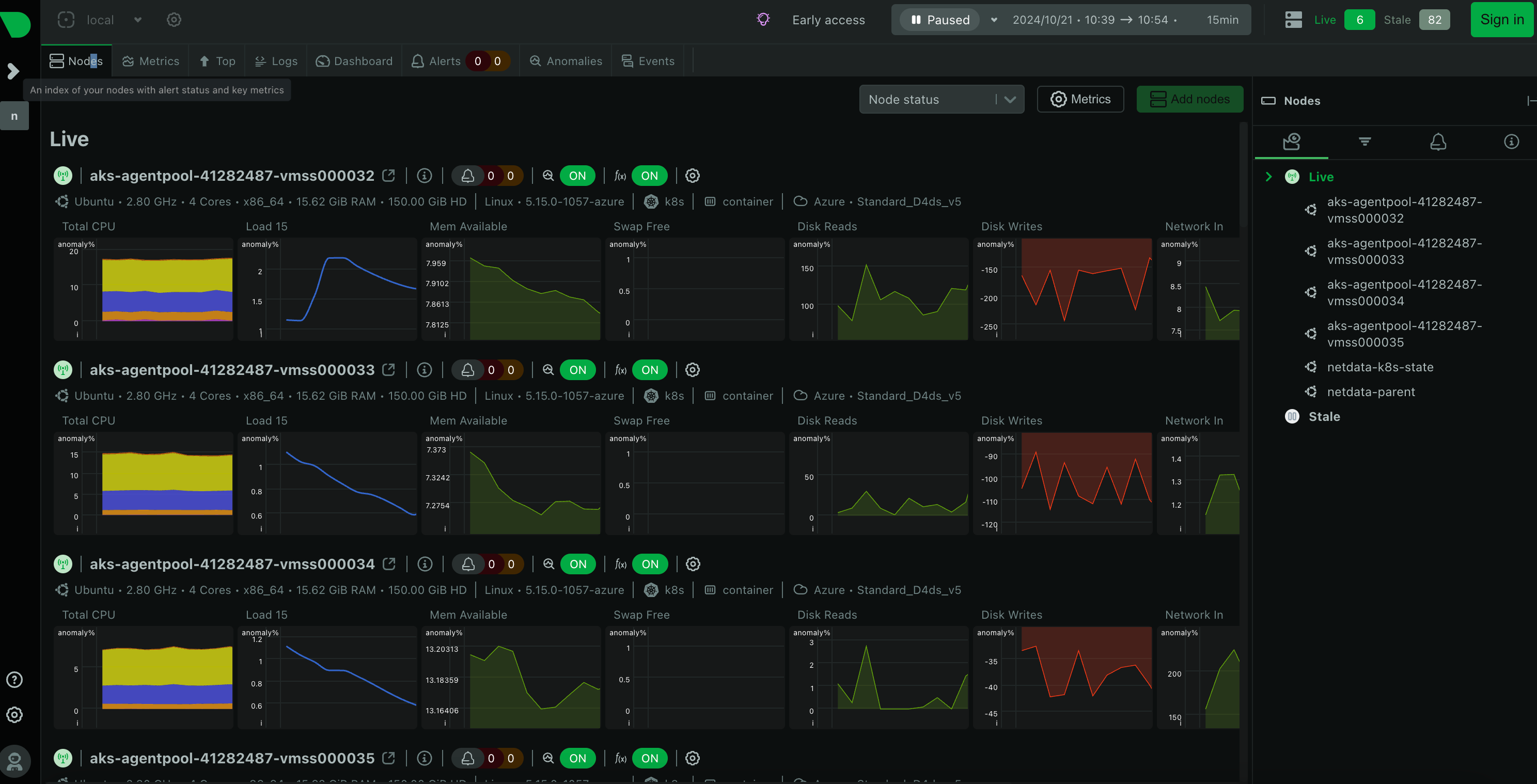The width and height of the screenshot is (1537, 784).
Task: Click the Add nodes button
Action: coord(1190,99)
